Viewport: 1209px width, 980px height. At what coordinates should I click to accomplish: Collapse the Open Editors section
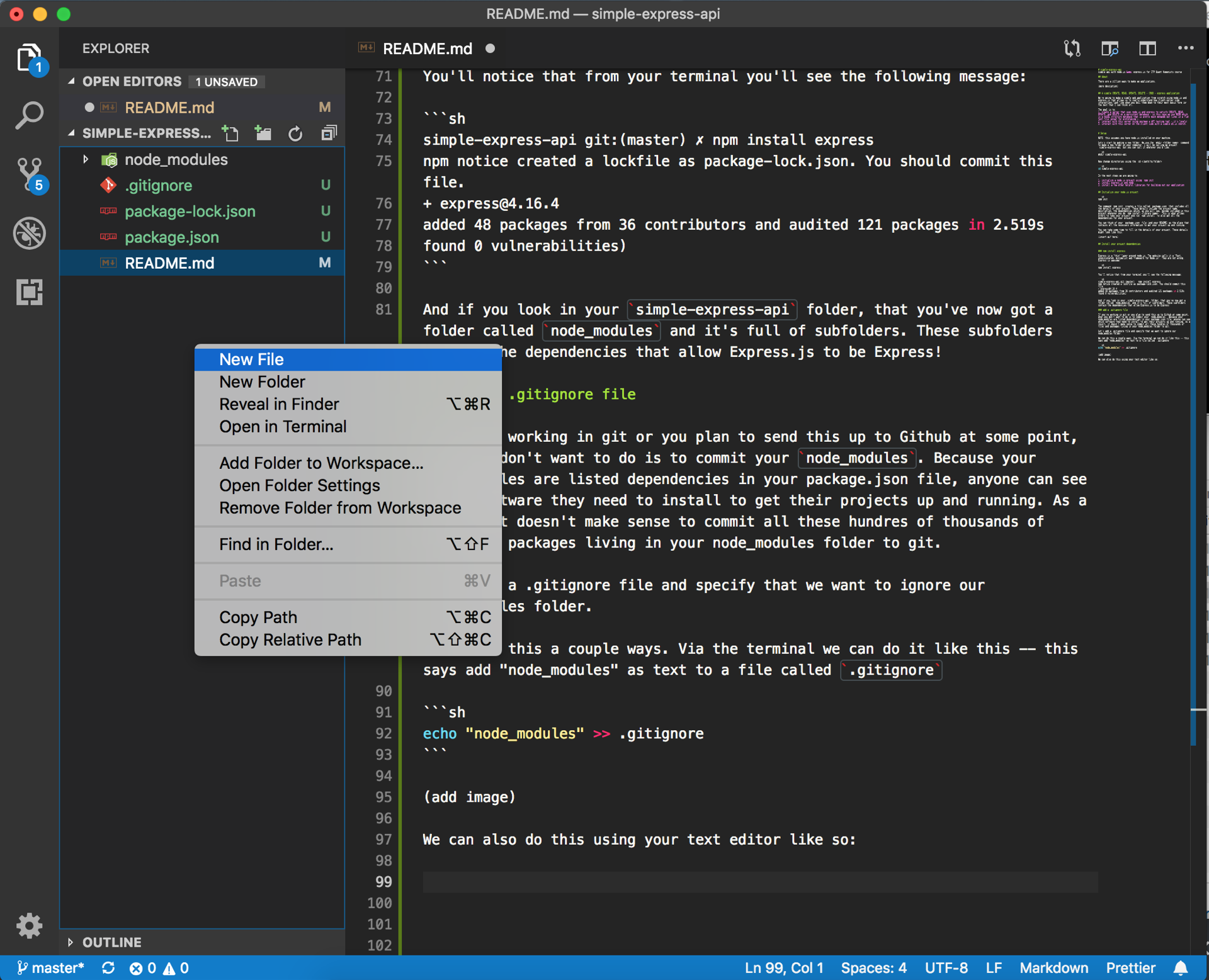(x=71, y=81)
